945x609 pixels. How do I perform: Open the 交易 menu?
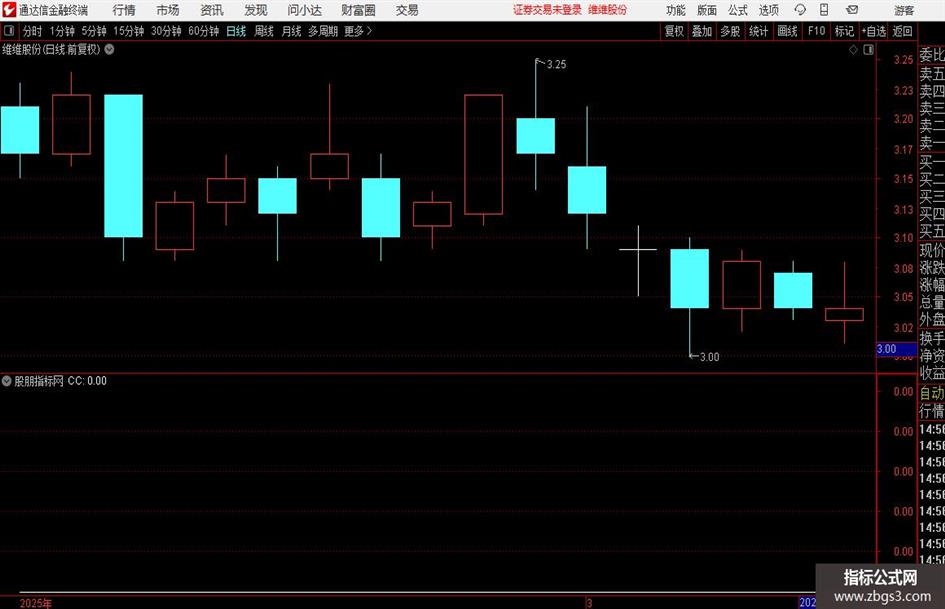click(x=407, y=10)
